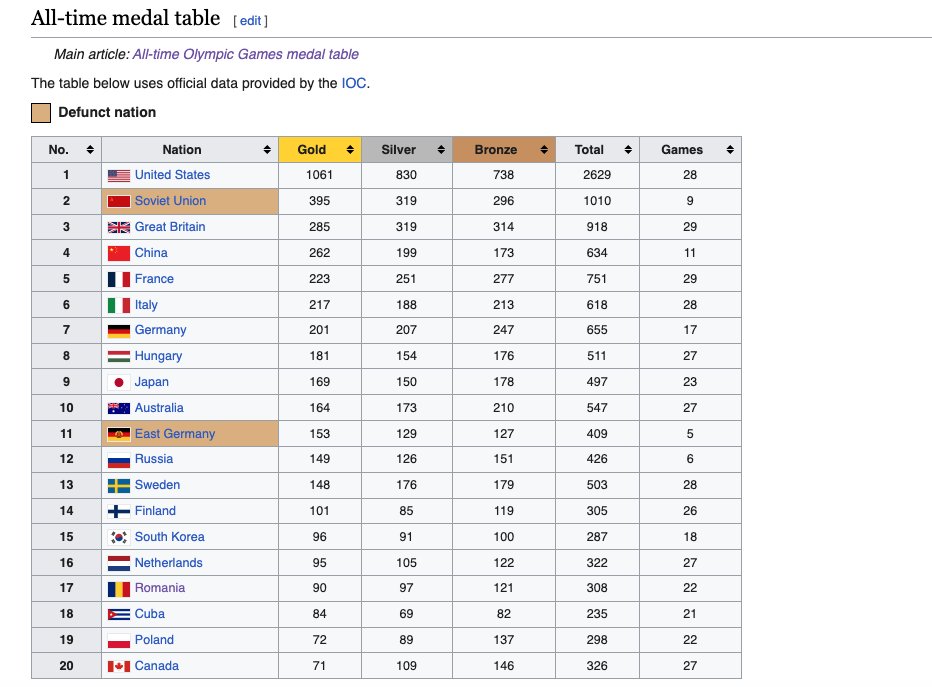The height and width of the screenshot is (687, 932).
Task: Click the Poland flag icon
Action: (x=119, y=641)
